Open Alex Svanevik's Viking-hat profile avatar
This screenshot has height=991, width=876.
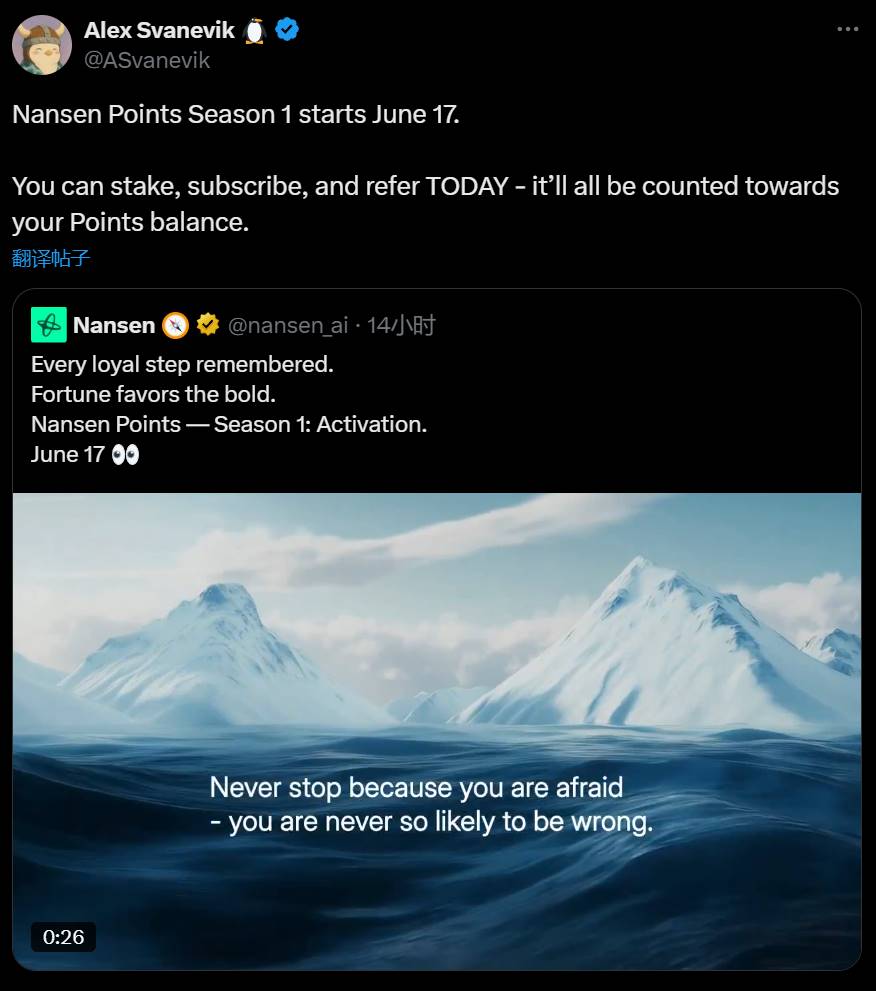(x=42, y=45)
